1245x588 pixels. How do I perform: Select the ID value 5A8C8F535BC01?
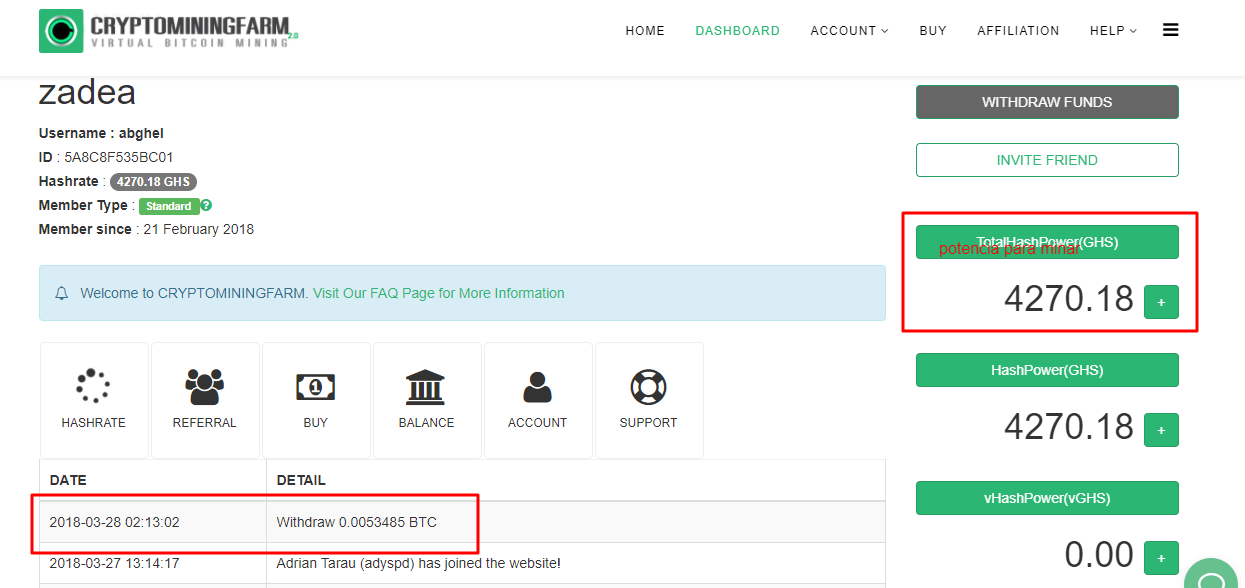[119, 157]
